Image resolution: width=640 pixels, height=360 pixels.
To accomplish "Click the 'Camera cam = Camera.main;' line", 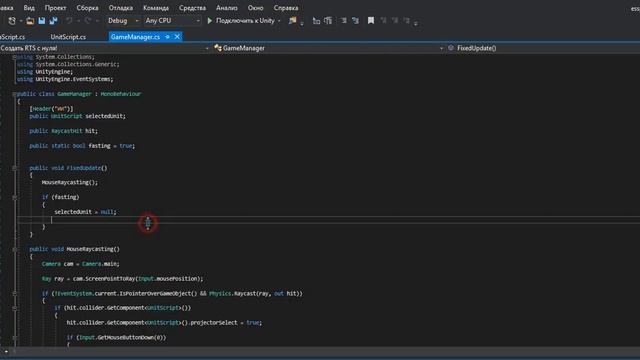I will tap(80, 264).
